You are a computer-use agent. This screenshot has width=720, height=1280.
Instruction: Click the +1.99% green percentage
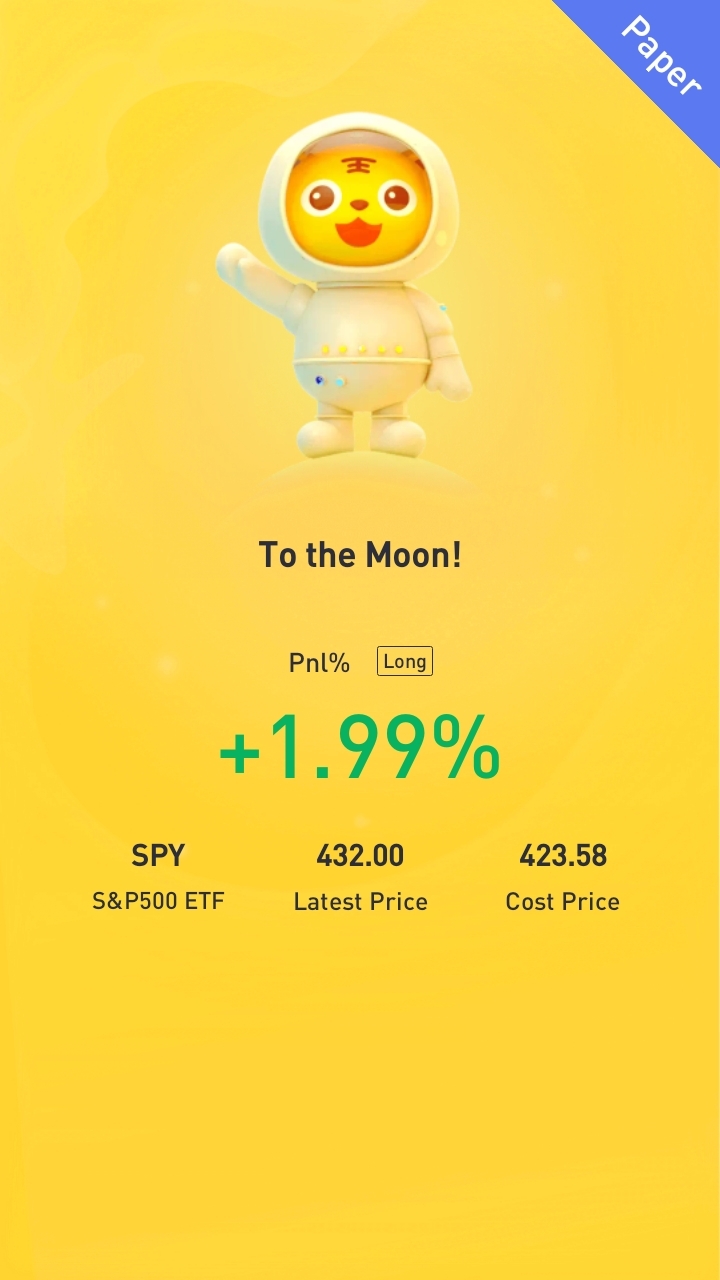coord(360,748)
